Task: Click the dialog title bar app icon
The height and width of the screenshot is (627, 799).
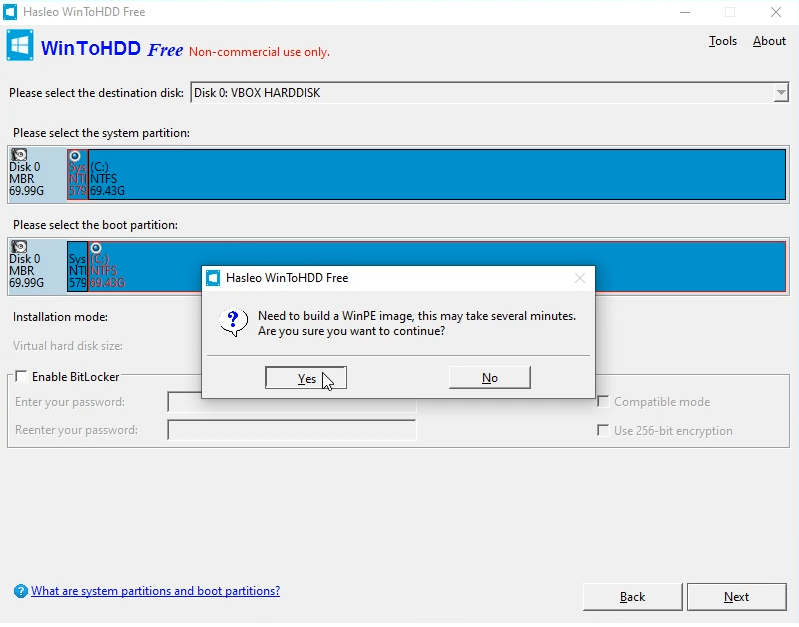Action: click(x=213, y=278)
